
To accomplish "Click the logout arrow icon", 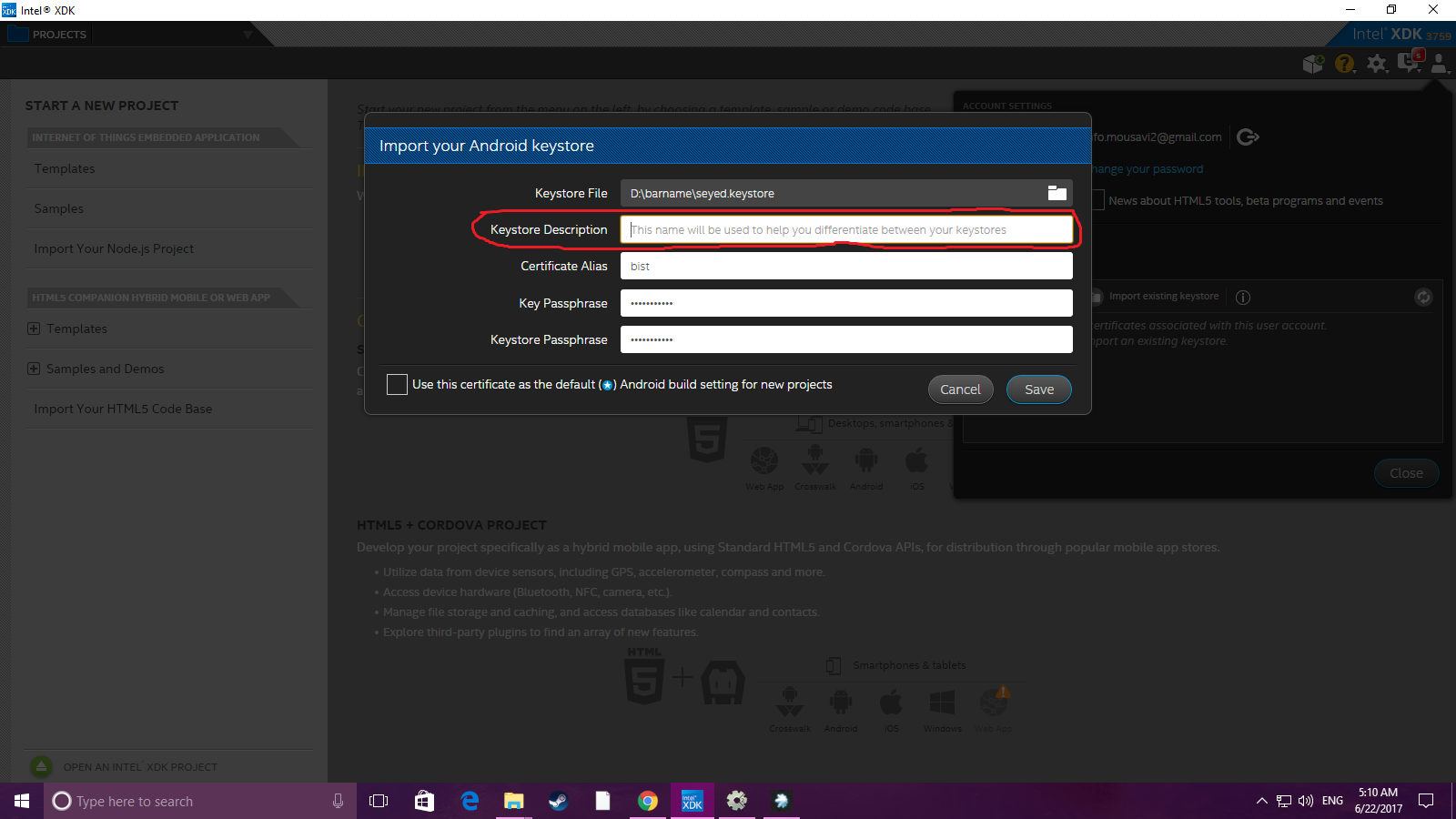I will pos(1248,136).
